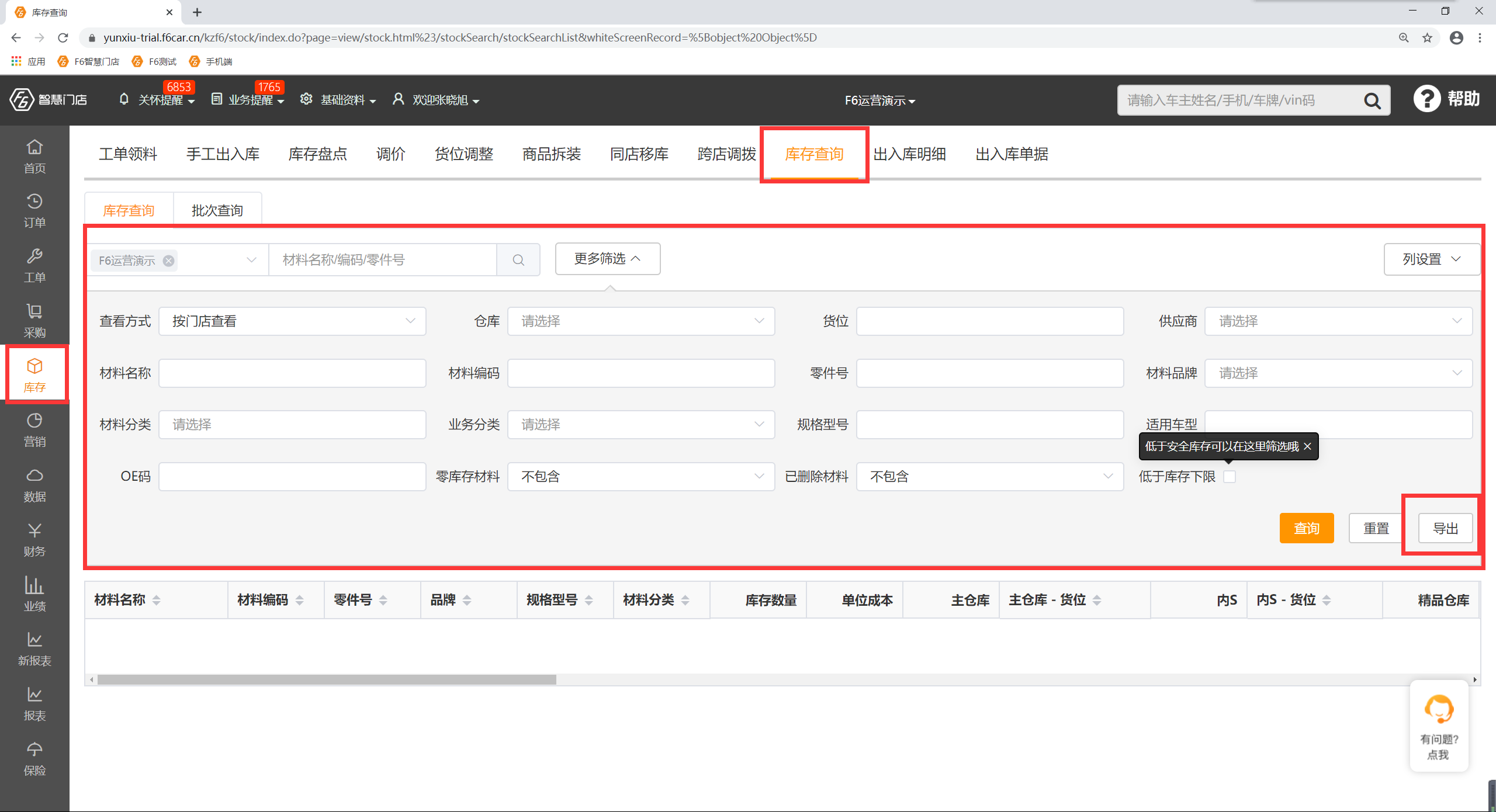The height and width of the screenshot is (812, 1496).
Task: Open the 供应商 dropdown
Action: [1338, 321]
